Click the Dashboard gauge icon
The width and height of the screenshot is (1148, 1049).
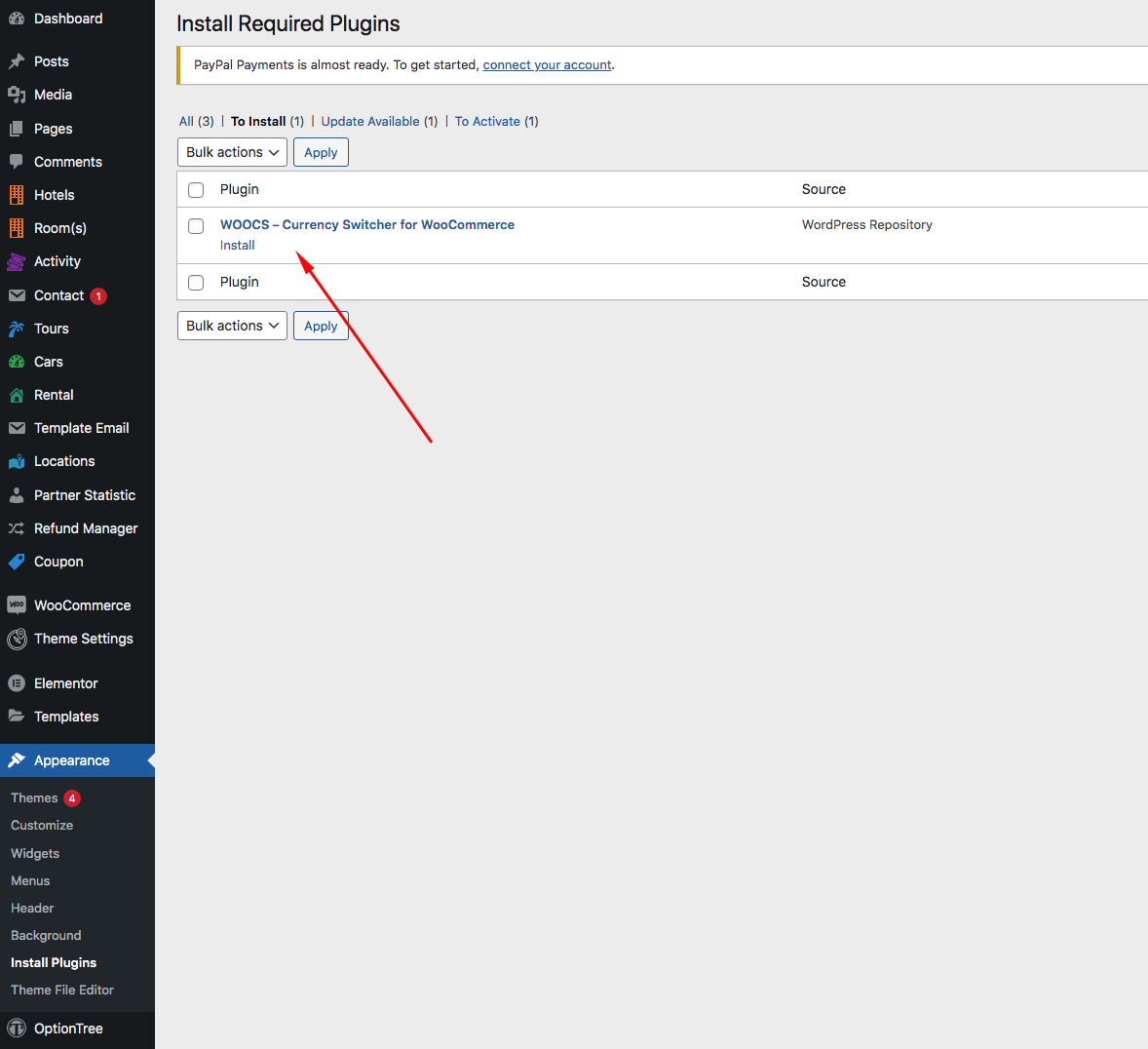click(x=17, y=19)
